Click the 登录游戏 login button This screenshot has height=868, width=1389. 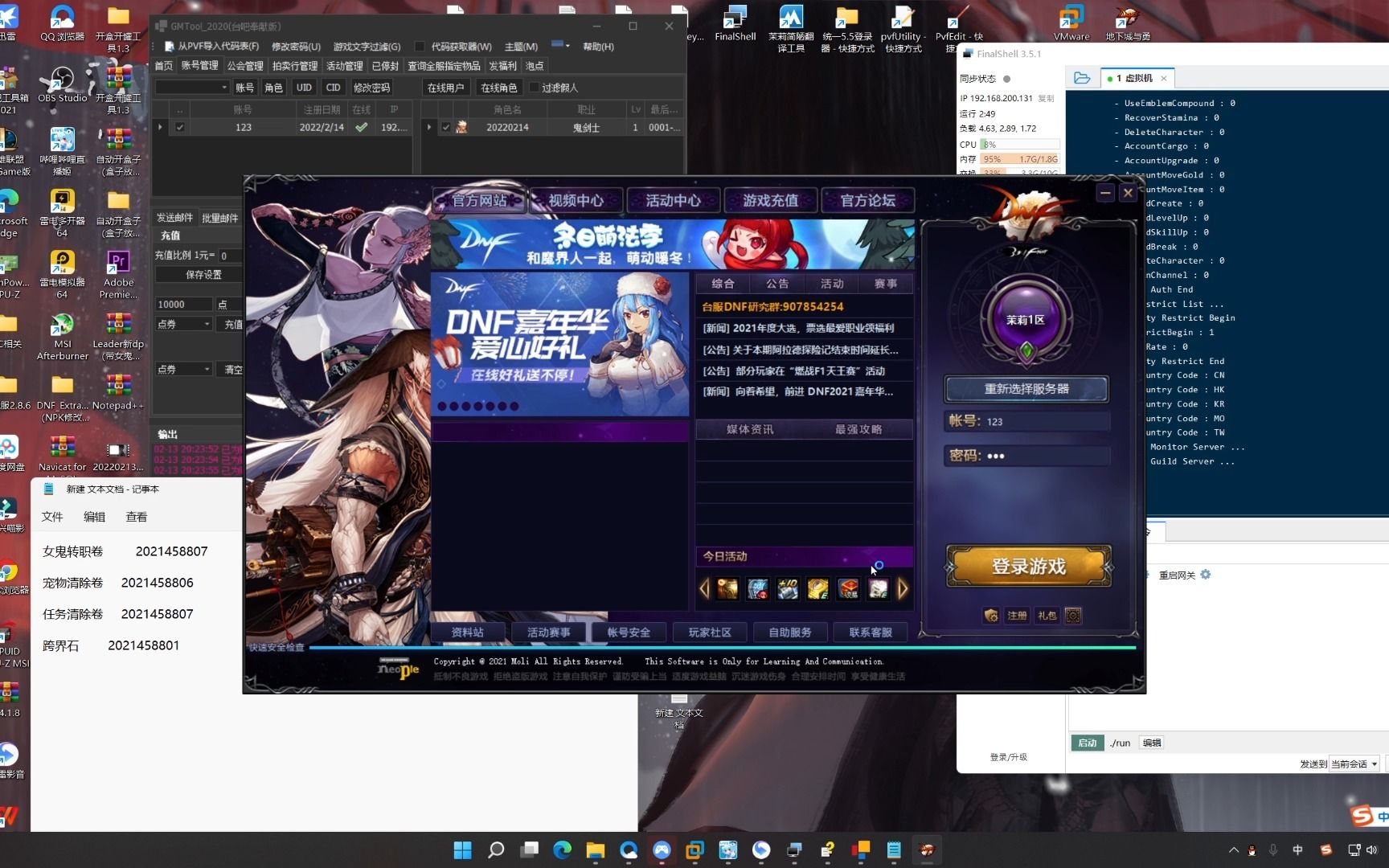click(x=1029, y=567)
